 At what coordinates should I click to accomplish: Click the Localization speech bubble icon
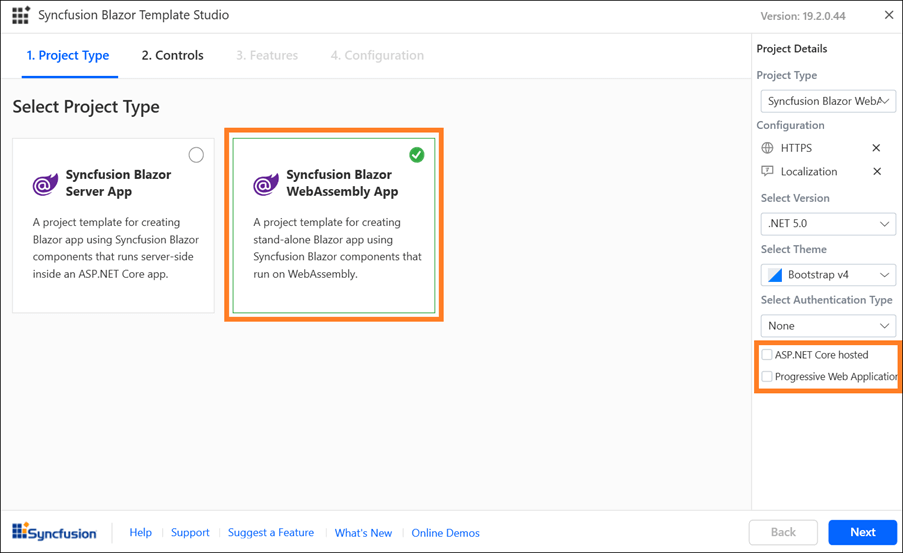[768, 172]
